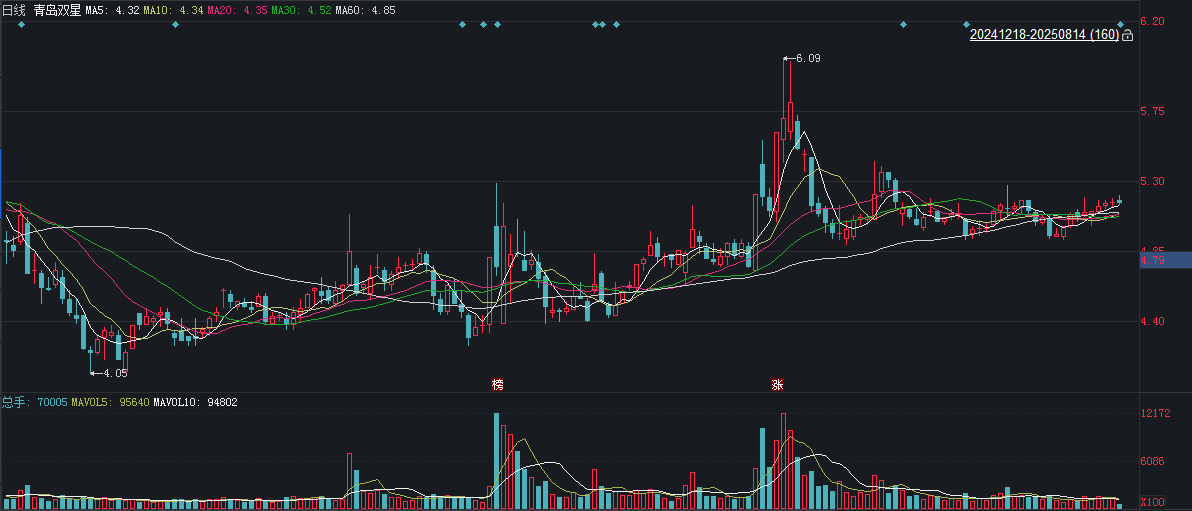Click the 6086 volume axis label

coord(1153,460)
